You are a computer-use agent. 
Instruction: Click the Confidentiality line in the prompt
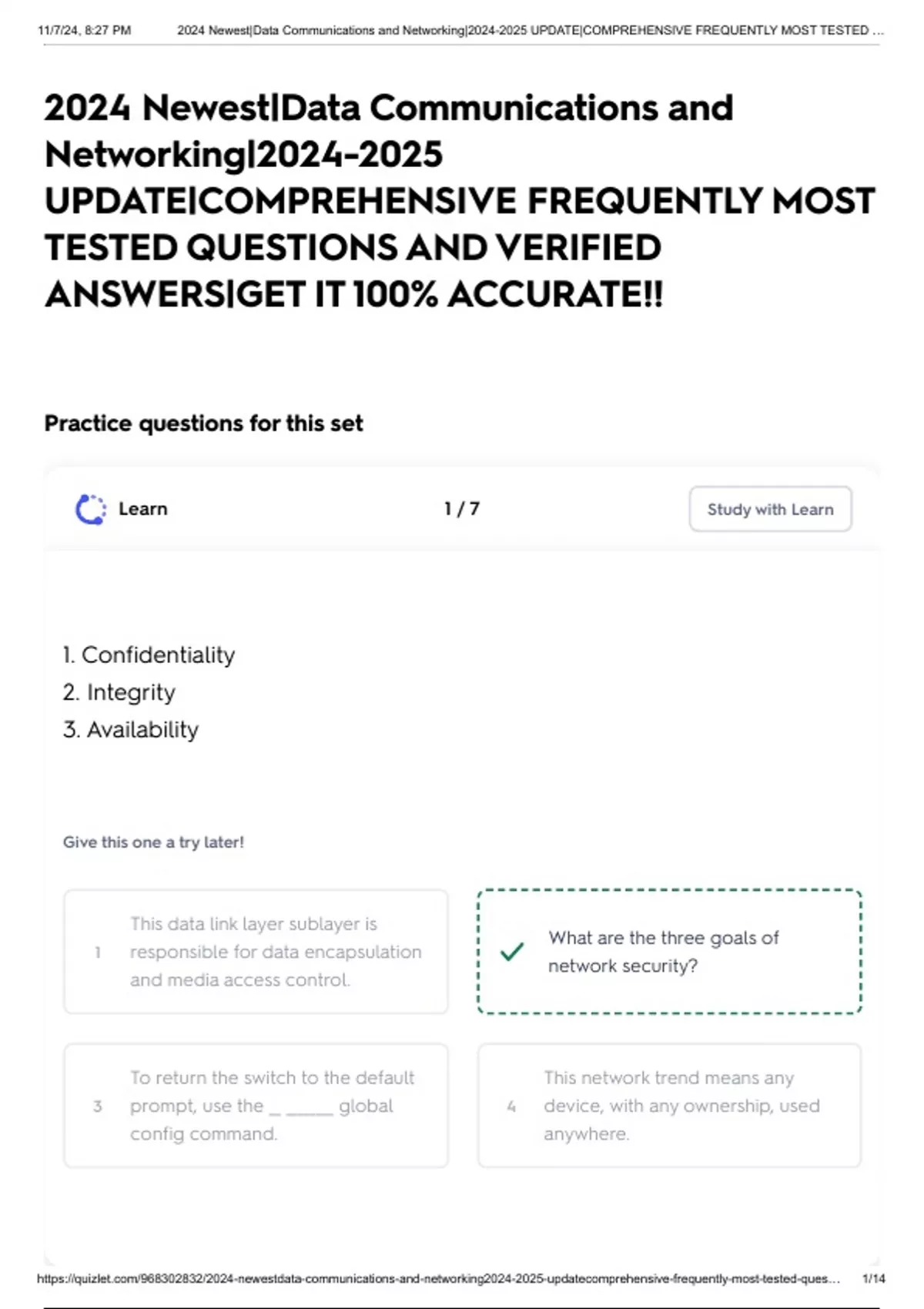tap(149, 655)
